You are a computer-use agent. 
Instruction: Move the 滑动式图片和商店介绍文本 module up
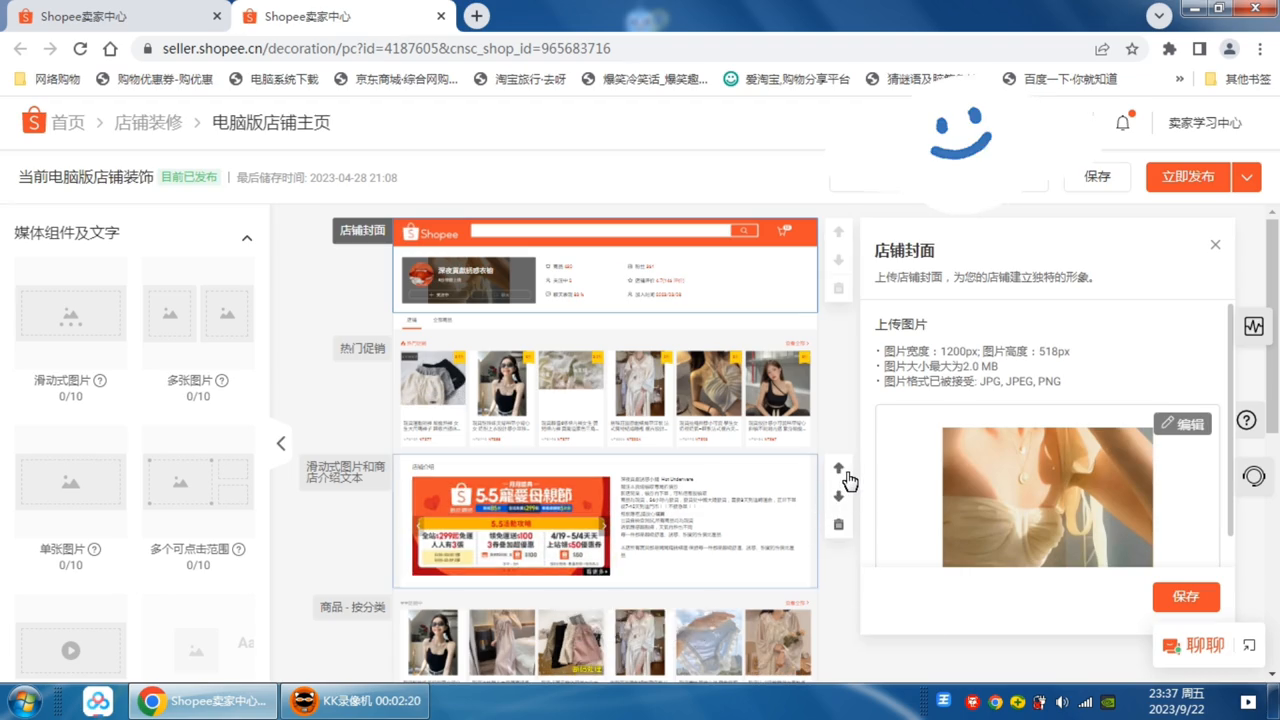pyautogui.click(x=838, y=468)
